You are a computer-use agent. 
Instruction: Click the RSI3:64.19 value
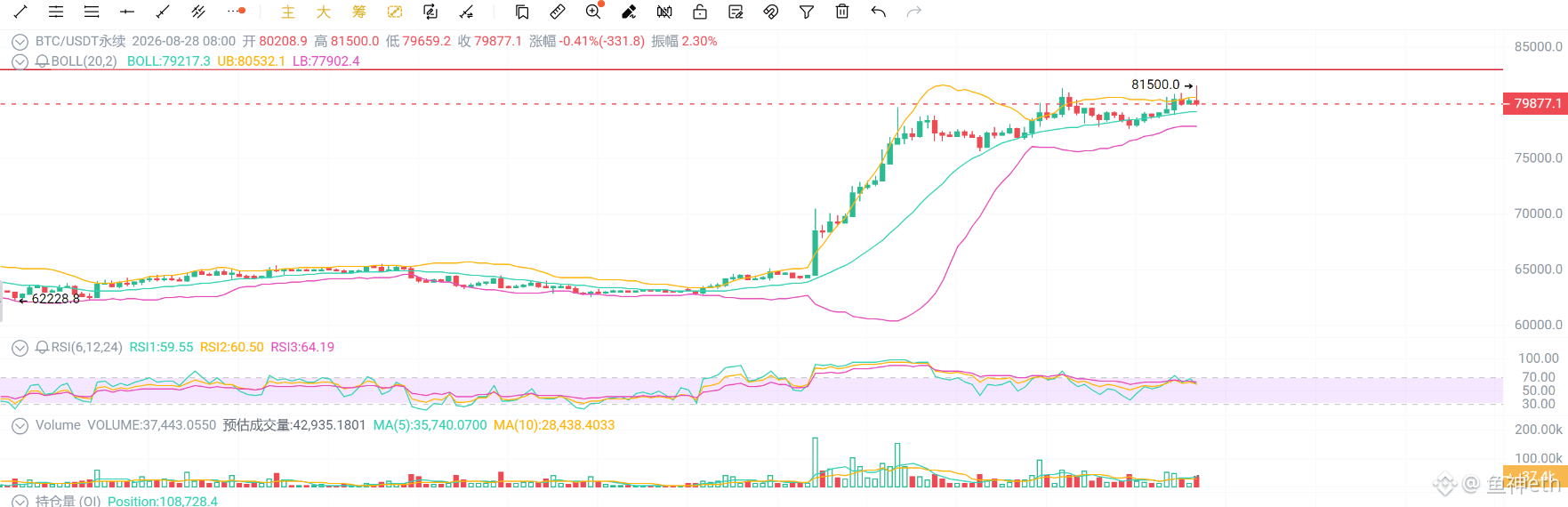tap(302, 347)
